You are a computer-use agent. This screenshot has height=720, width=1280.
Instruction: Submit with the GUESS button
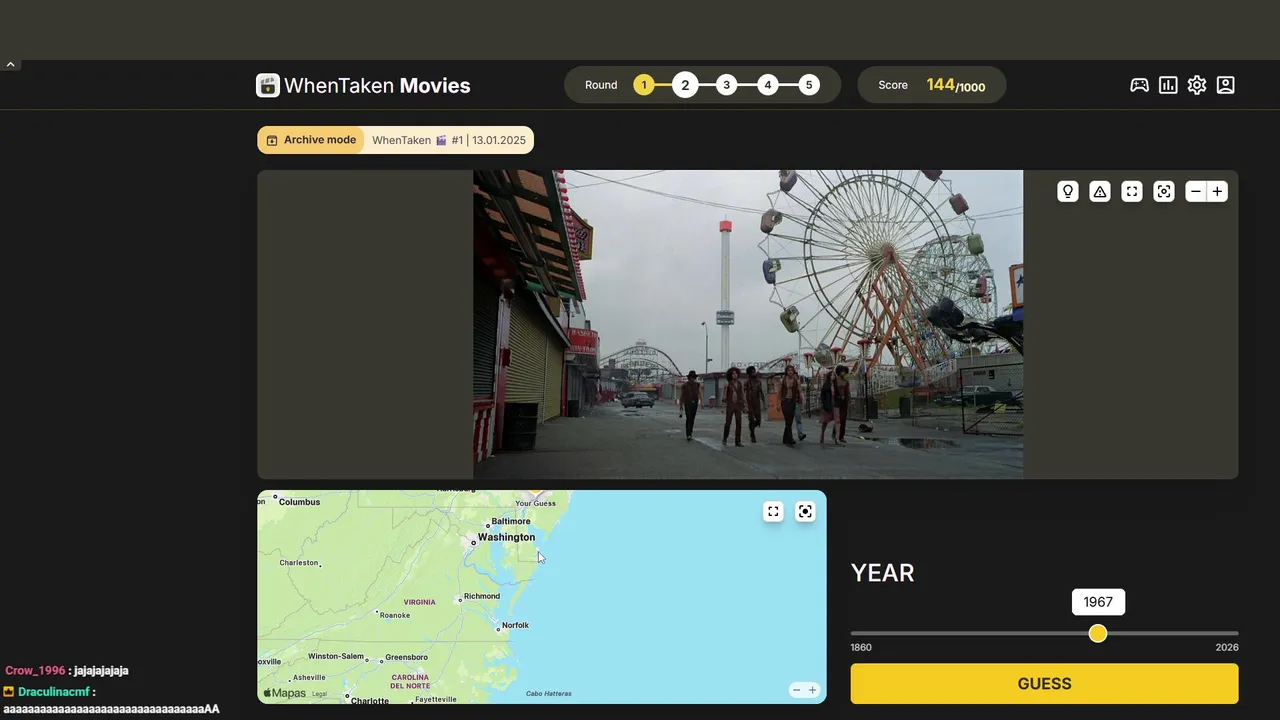tap(1044, 684)
